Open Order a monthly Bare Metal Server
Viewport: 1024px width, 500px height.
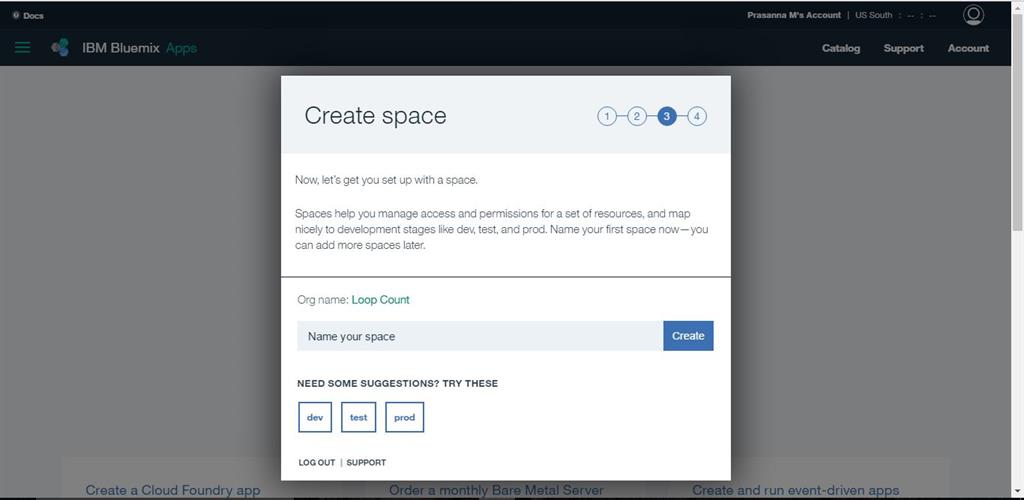point(496,490)
